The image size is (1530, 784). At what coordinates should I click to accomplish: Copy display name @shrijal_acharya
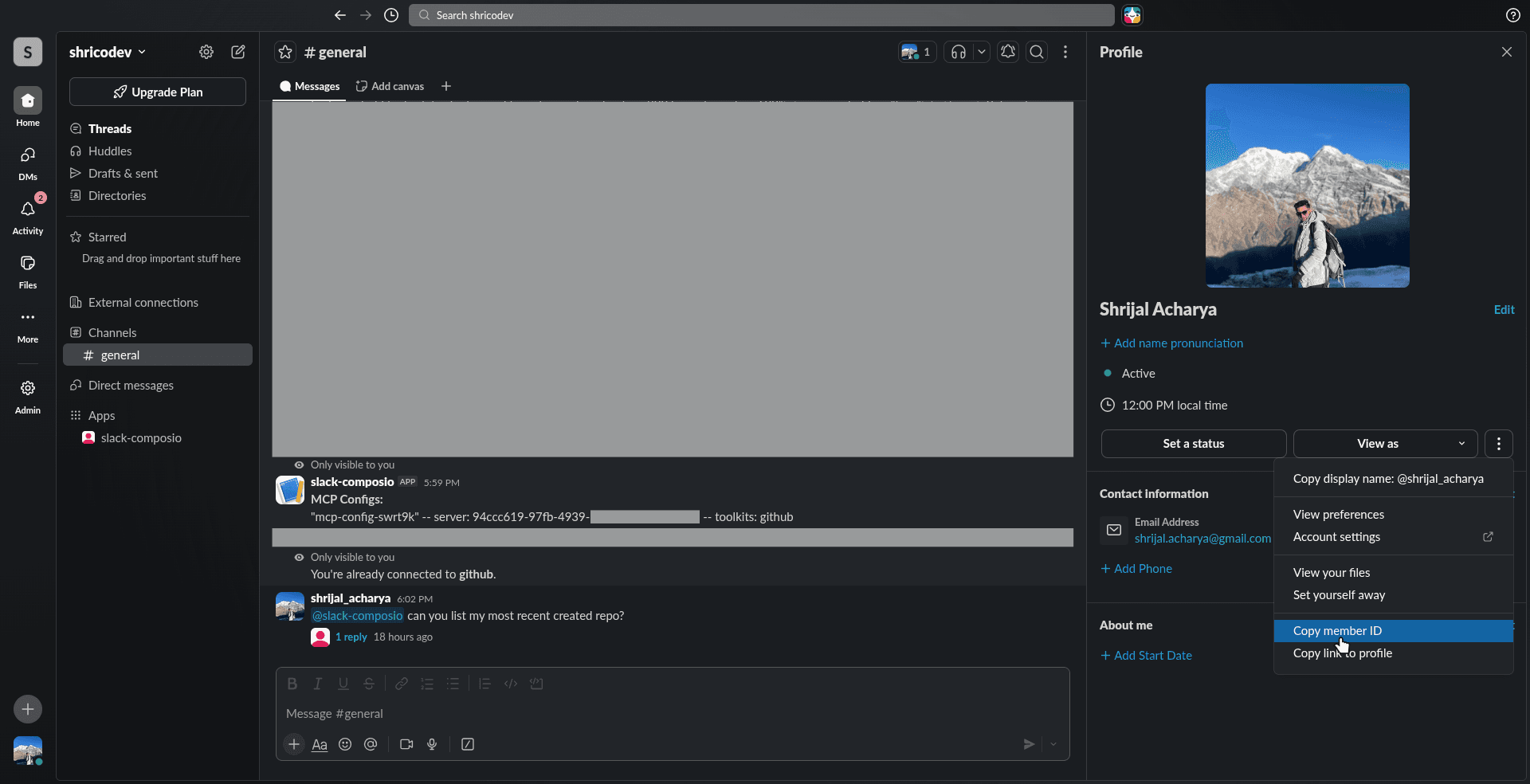1394,479
